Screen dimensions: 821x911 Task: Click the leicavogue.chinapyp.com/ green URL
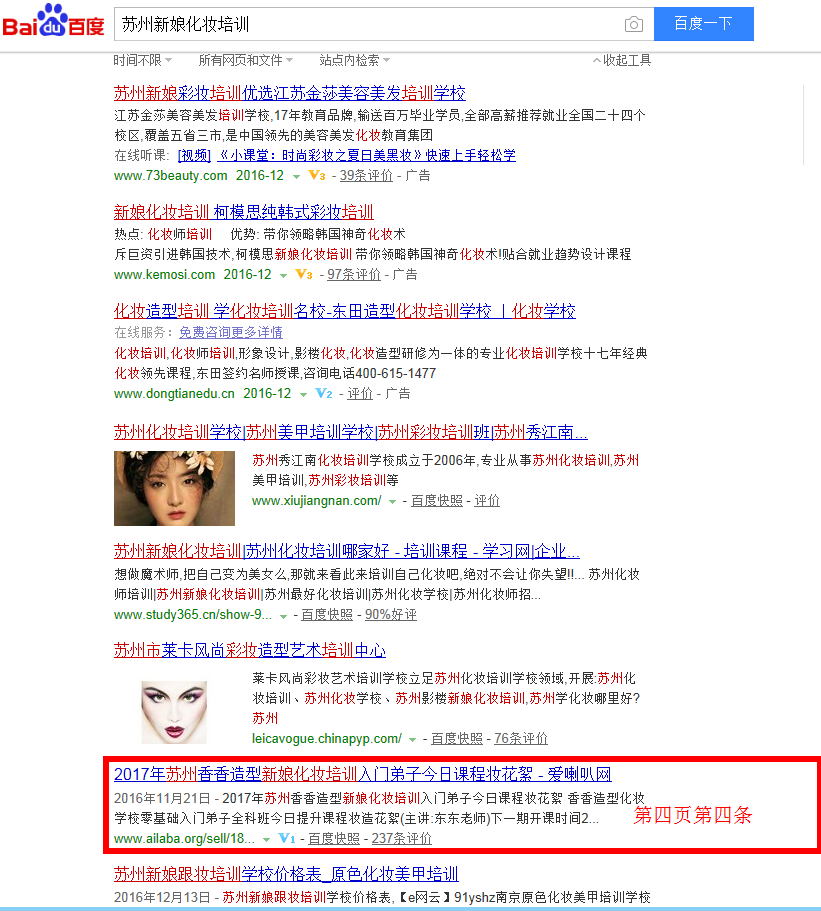click(x=327, y=738)
